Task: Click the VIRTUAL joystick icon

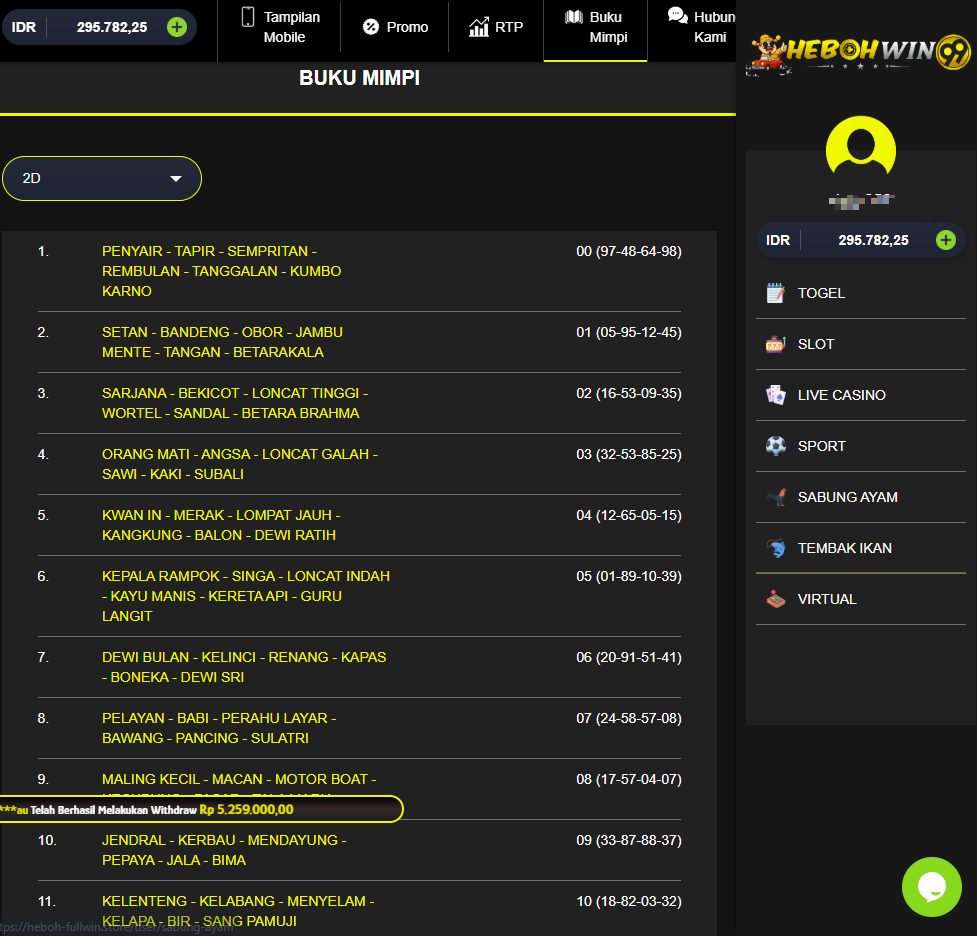Action: (x=775, y=599)
